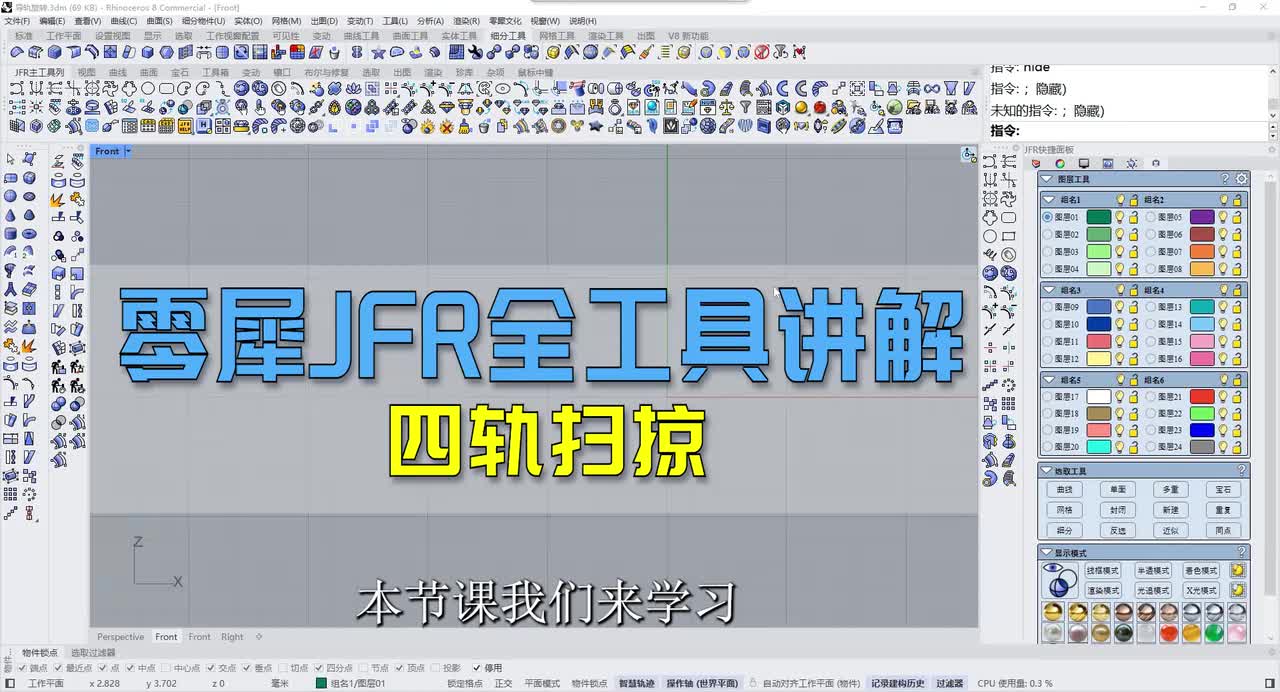Switch to the Right viewport tab

[232, 636]
